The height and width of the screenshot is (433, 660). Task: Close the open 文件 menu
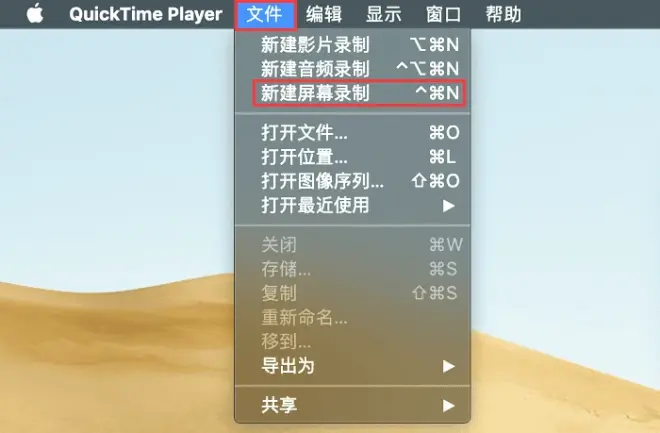265,14
